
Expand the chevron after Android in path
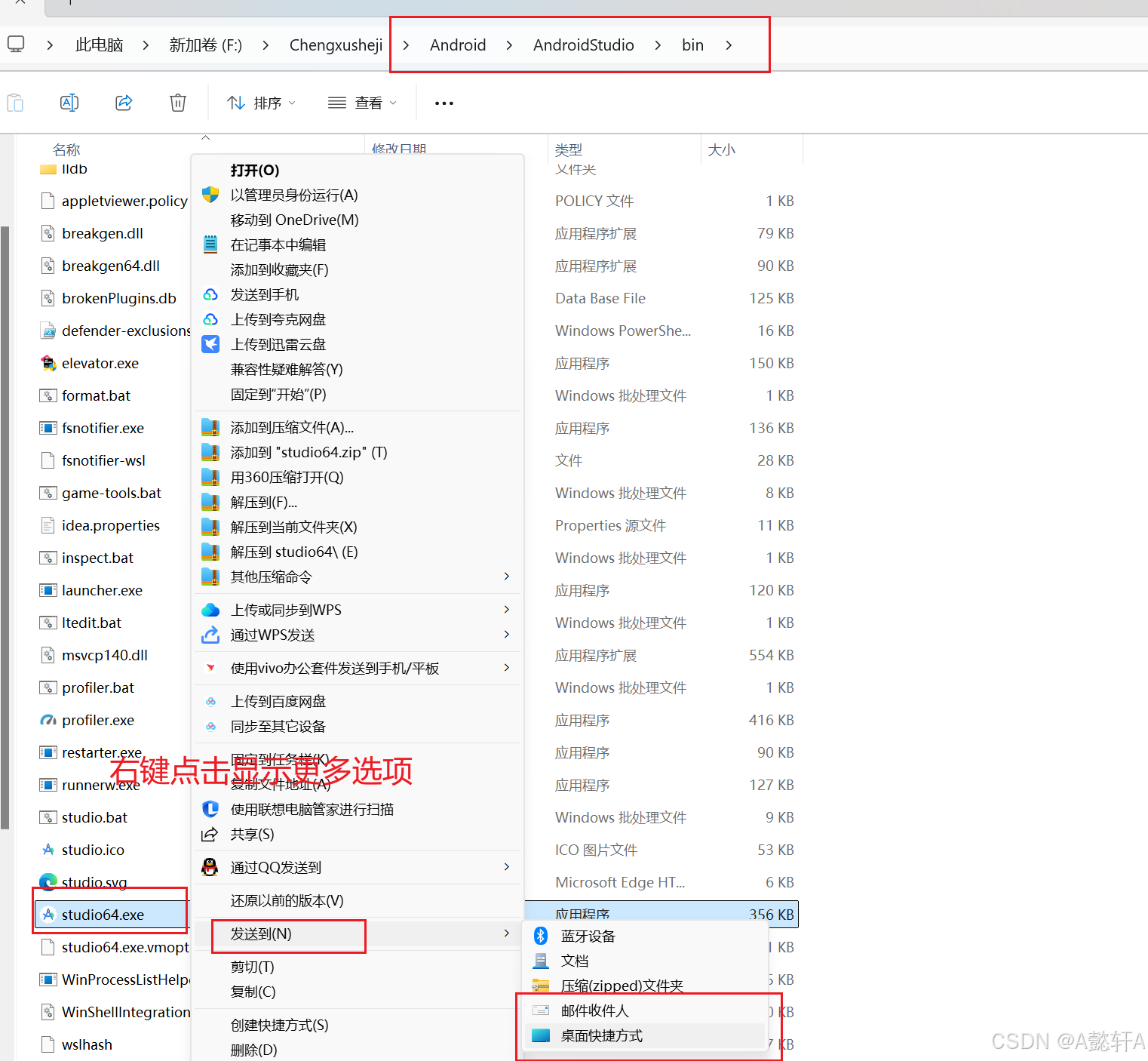[510, 45]
